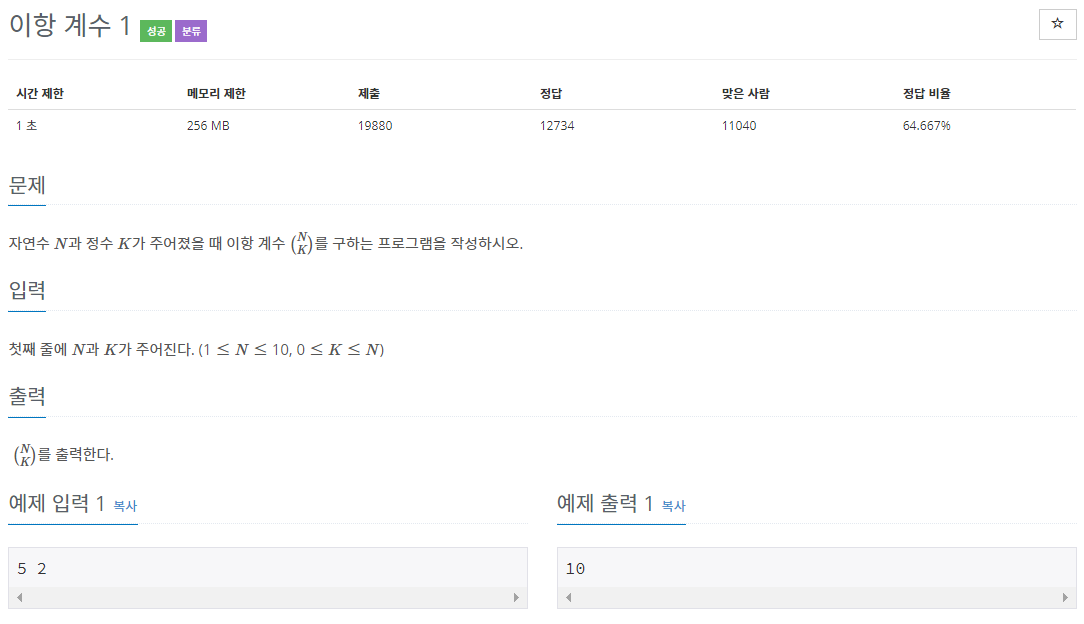This screenshot has height=624, width=1084.
Task: Click the sample input text '5 2'
Action: coord(32,569)
